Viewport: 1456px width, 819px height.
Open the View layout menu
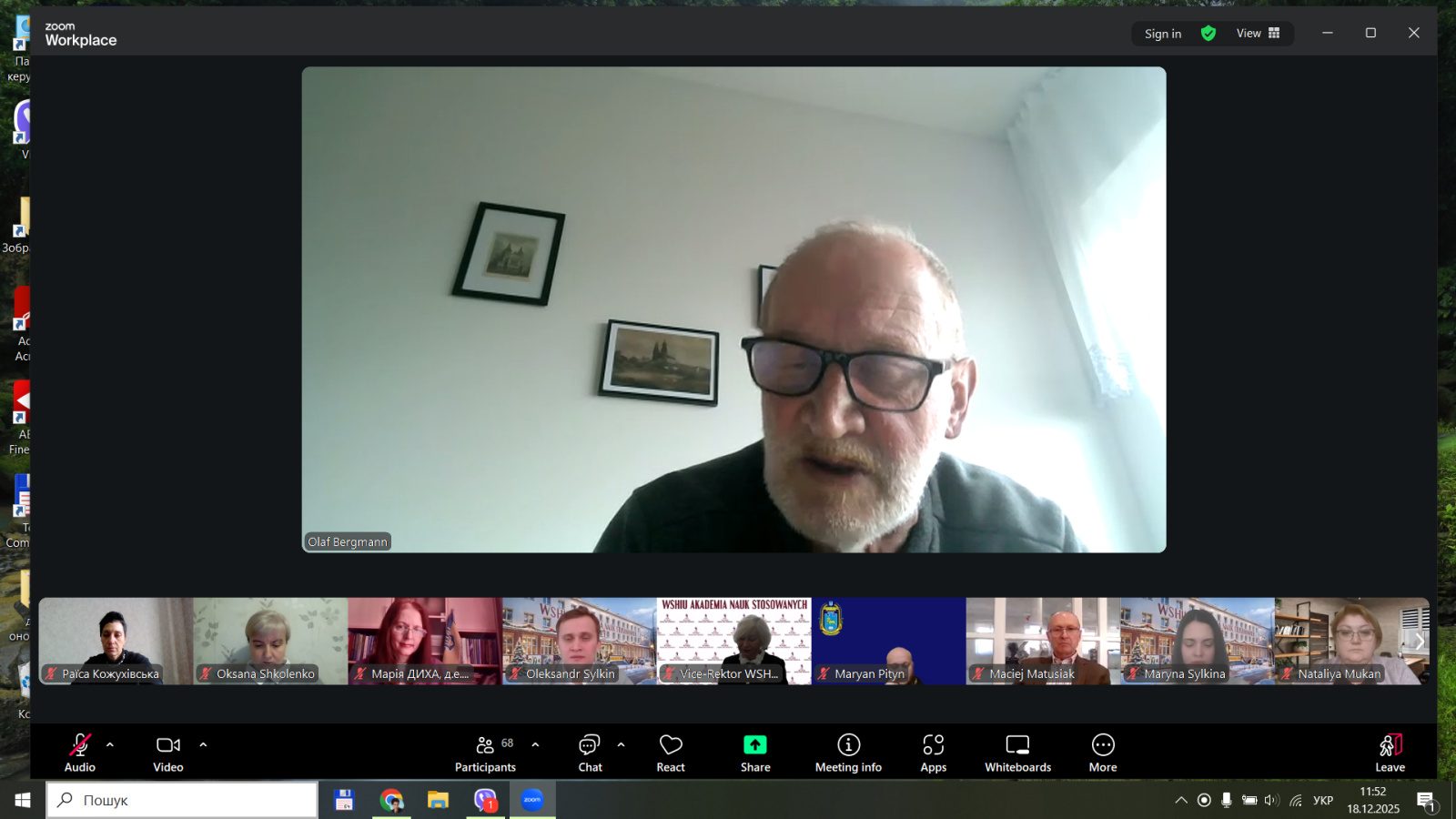tap(1258, 34)
